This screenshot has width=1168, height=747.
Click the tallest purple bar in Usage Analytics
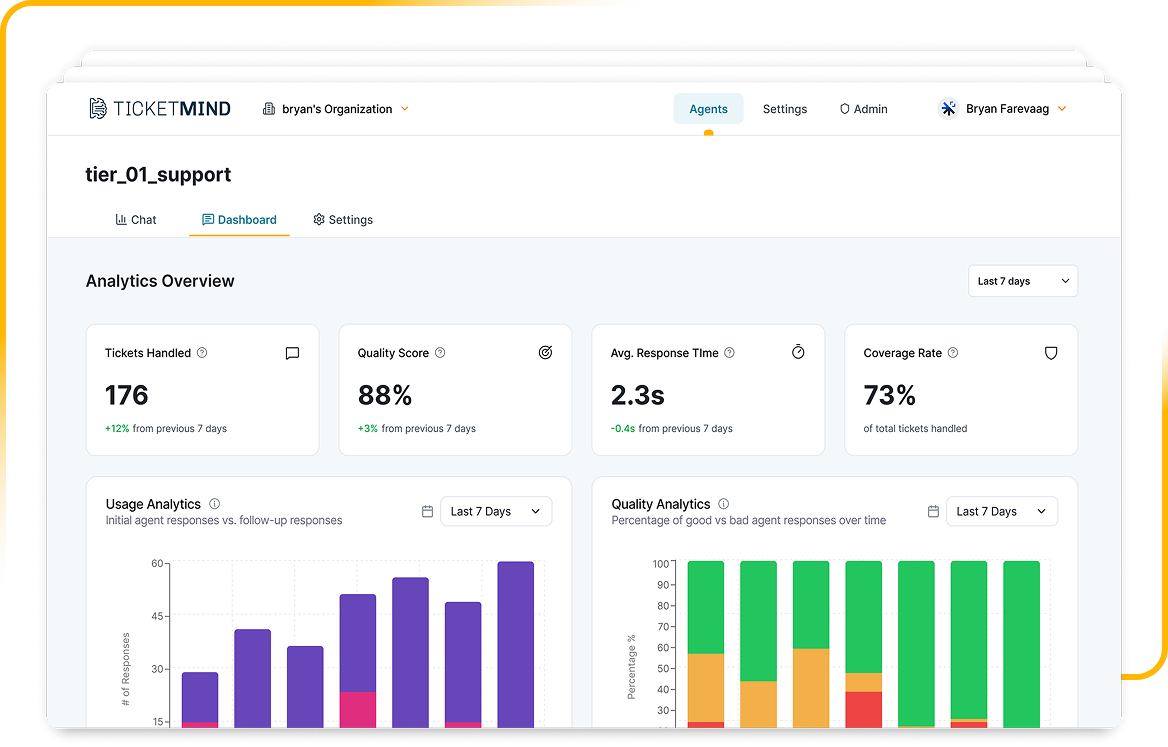514,640
